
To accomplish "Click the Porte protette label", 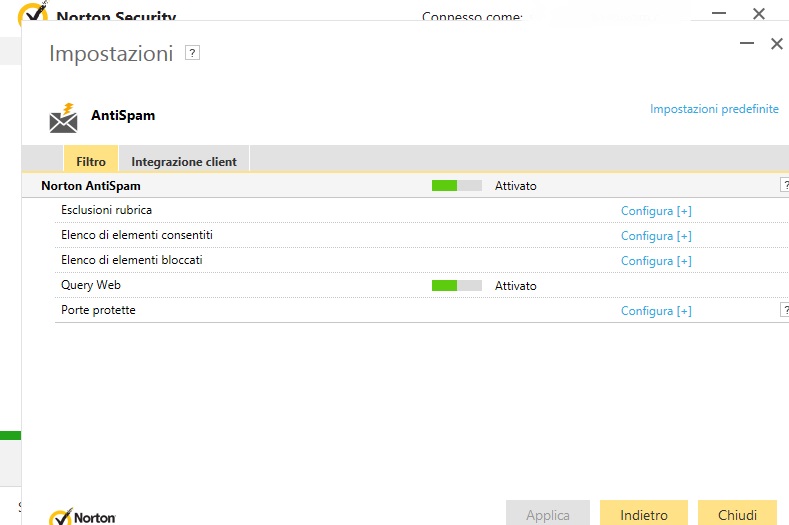I will [x=98, y=310].
